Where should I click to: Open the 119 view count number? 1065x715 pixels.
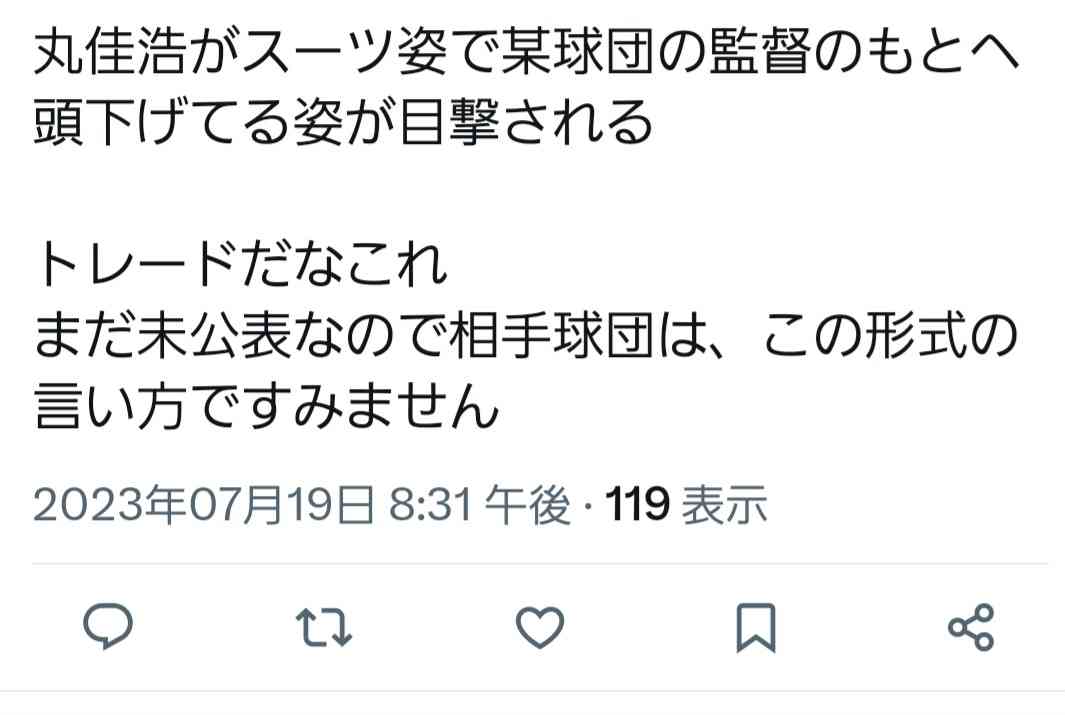click(637, 505)
